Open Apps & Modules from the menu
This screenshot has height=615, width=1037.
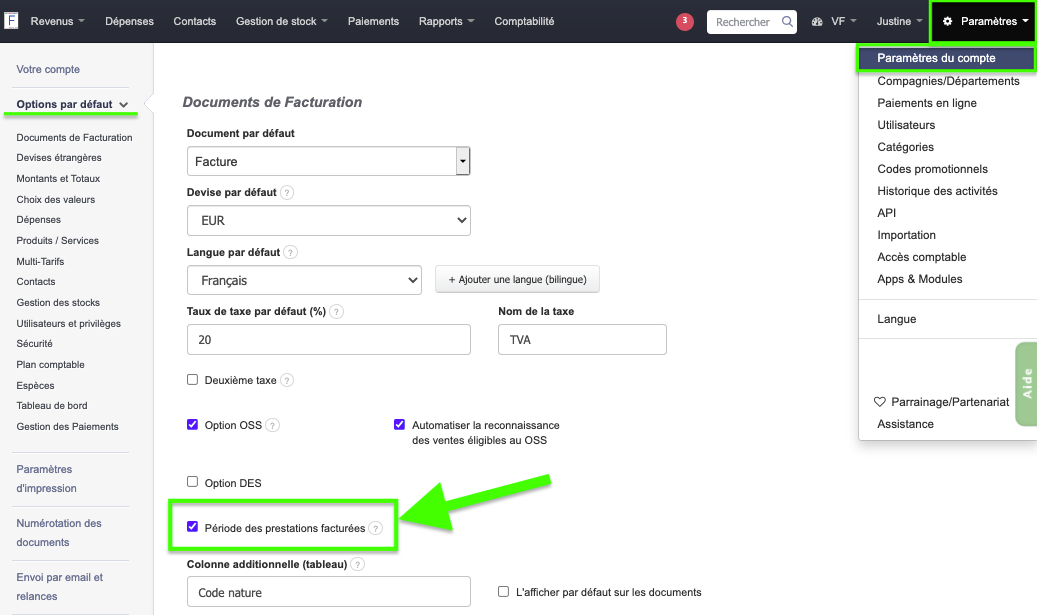click(x=920, y=279)
